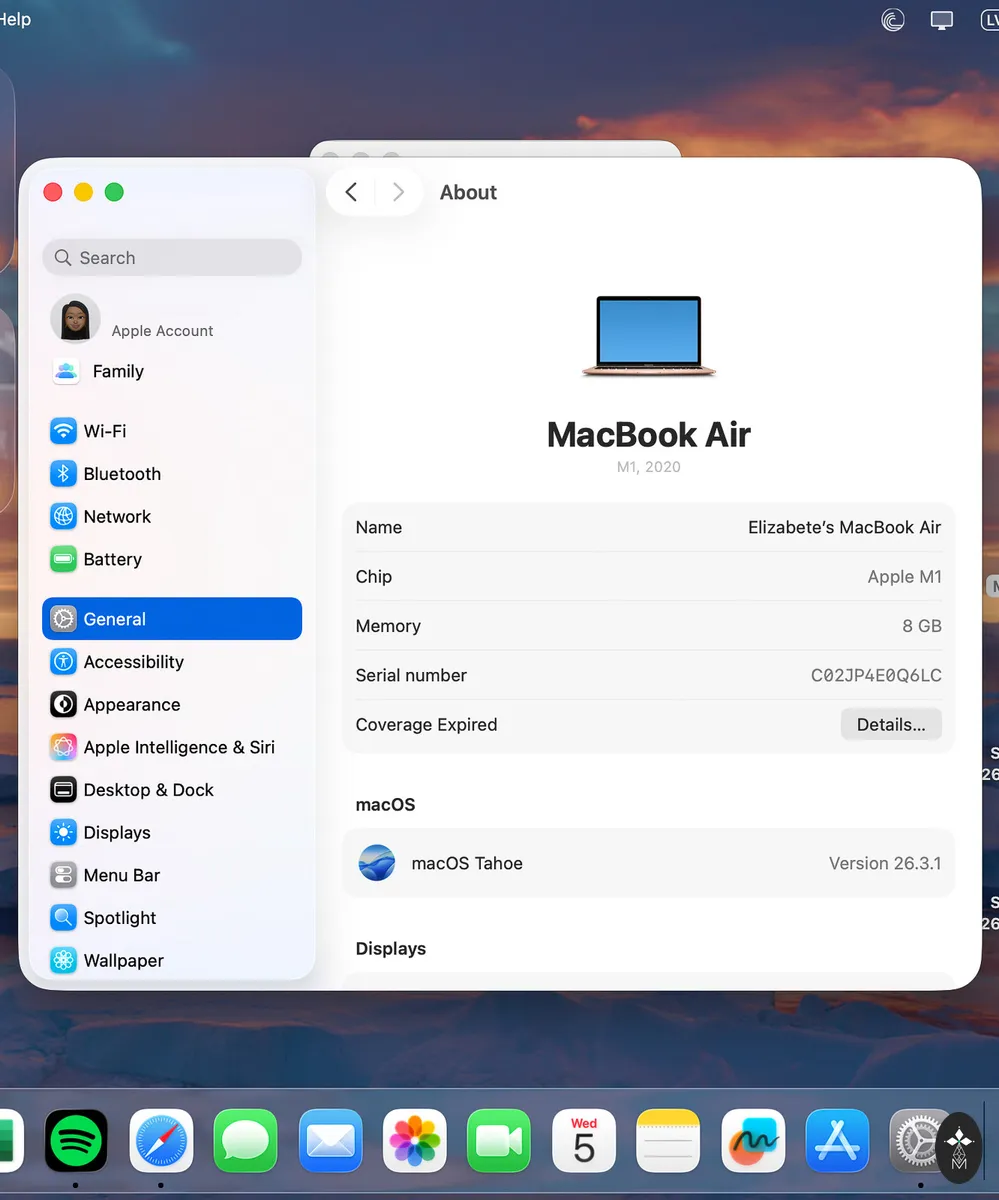Click the sidebar Search field

(x=172, y=258)
